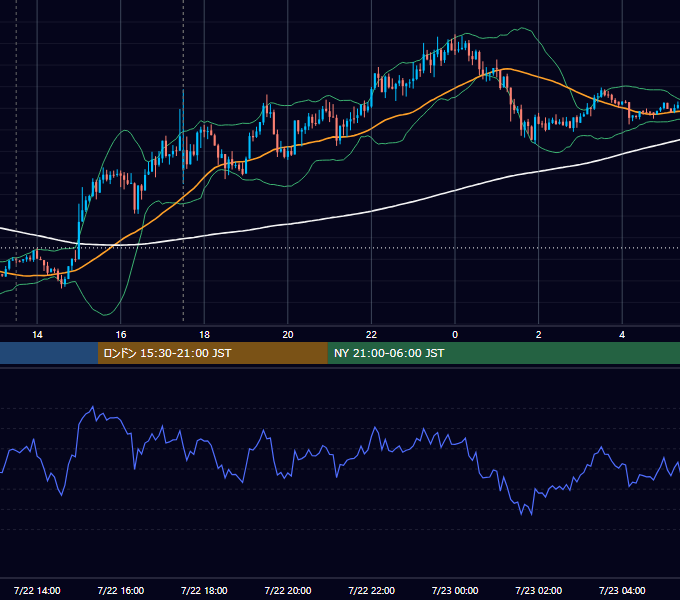This screenshot has width=680, height=600.
Task: Click the 7/22 20:00 date label
Action: pyautogui.click(x=288, y=590)
